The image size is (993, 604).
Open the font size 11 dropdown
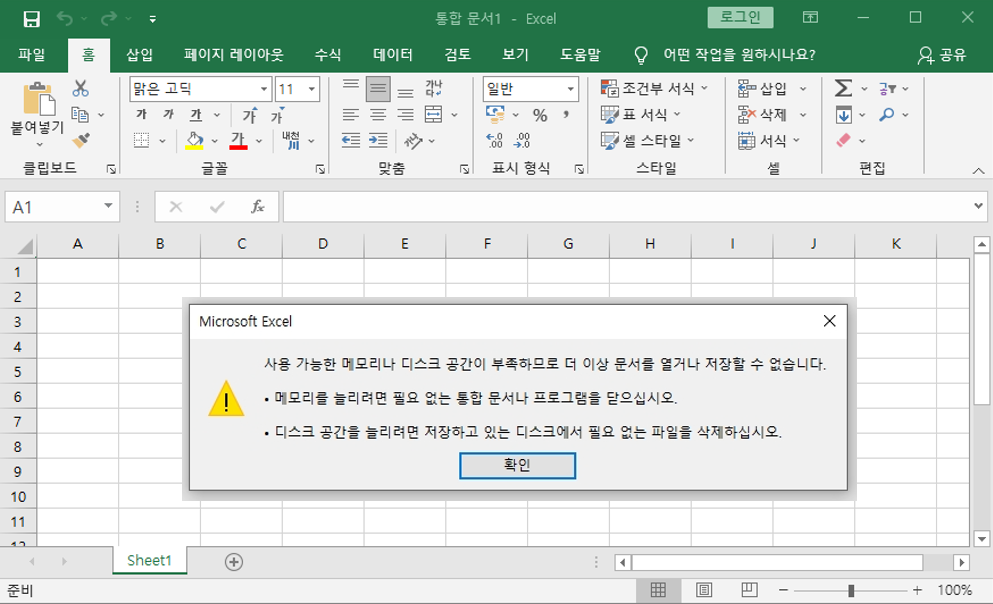point(312,89)
